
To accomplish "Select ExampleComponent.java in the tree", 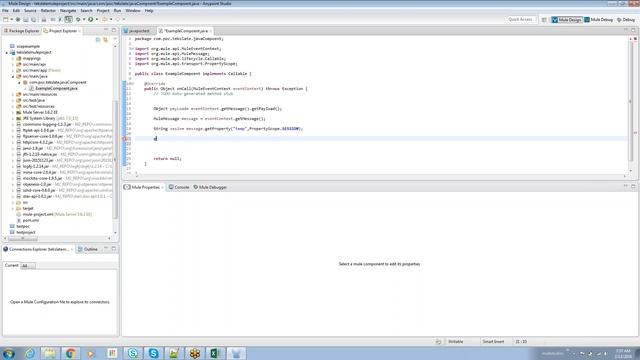I will click(x=56, y=88).
